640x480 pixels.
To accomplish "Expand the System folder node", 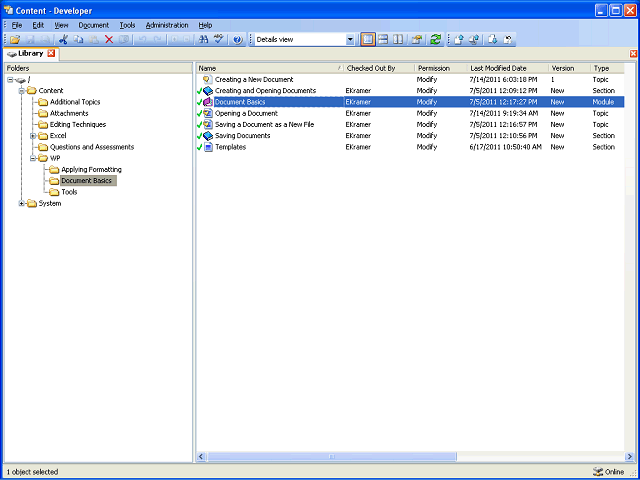I will [21, 203].
